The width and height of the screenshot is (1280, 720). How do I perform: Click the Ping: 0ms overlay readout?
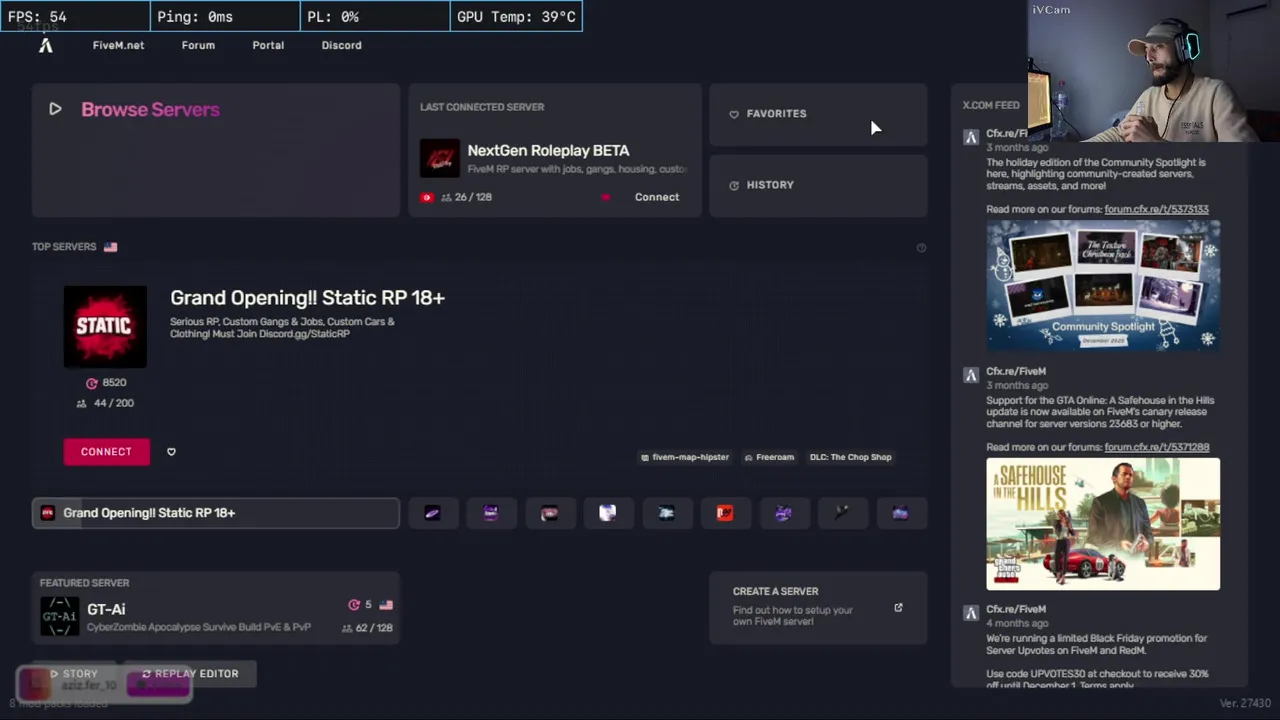click(225, 16)
